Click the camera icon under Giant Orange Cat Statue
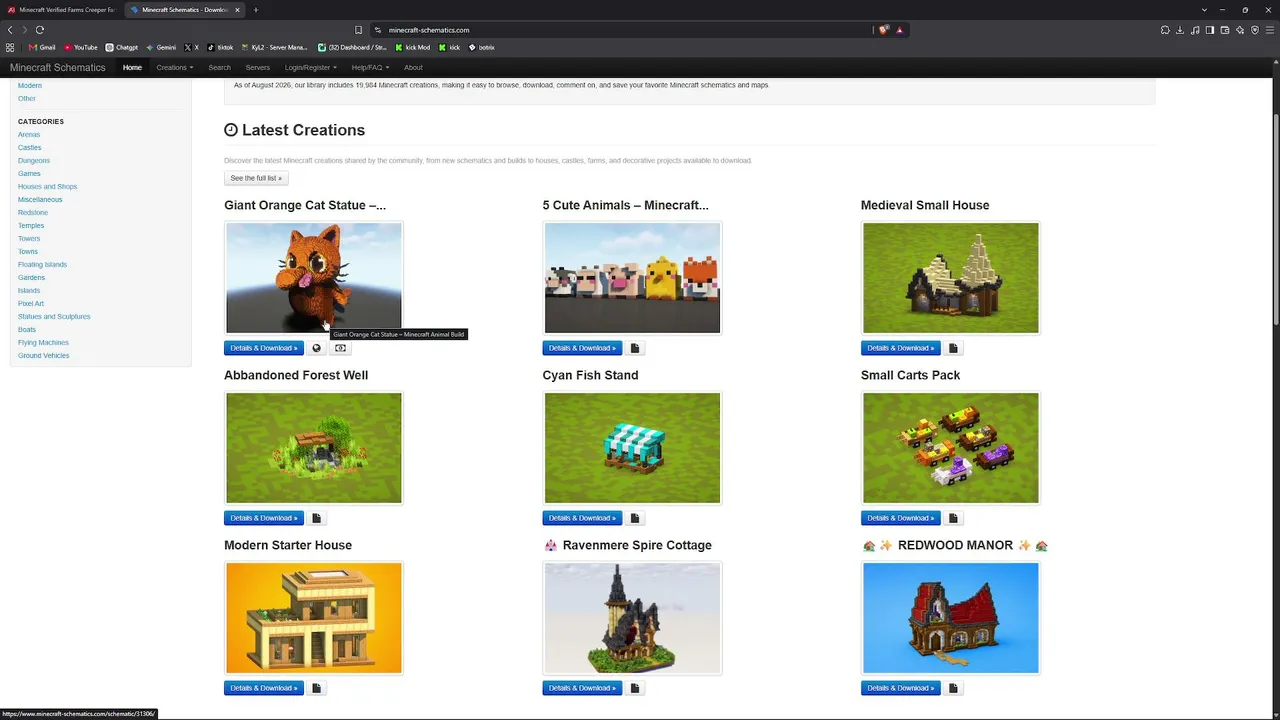 pyautogui.click(x=340, y=348)
